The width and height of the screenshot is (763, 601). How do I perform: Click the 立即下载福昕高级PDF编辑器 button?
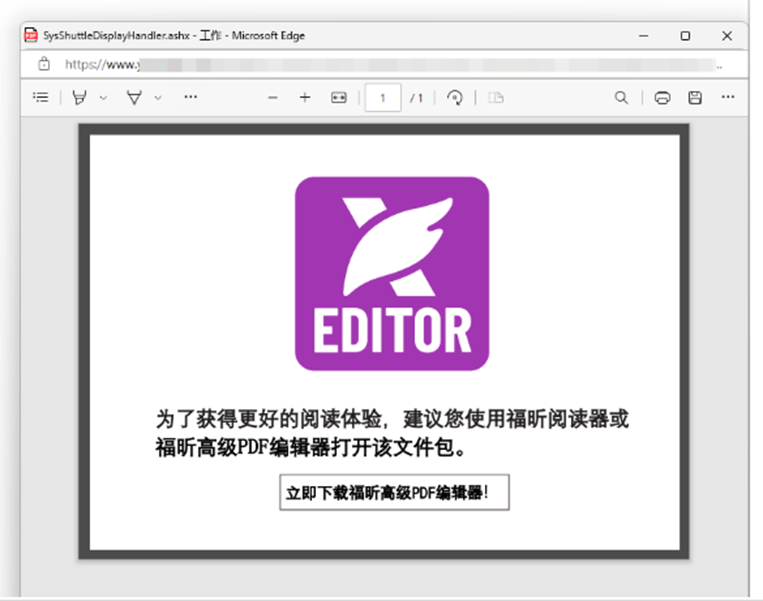pos(394,492)
